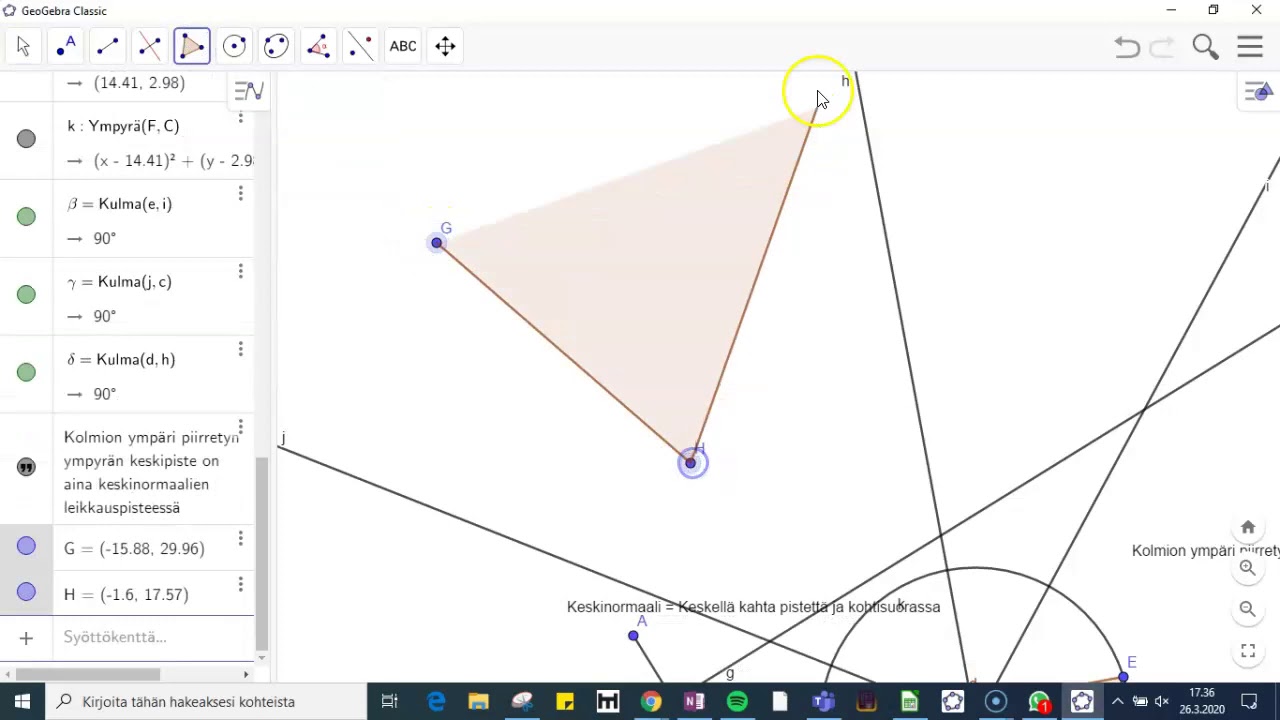Open the search magnifier in toolbar
This screenshot has height=720, width=1280.
tap(1205, 47)
